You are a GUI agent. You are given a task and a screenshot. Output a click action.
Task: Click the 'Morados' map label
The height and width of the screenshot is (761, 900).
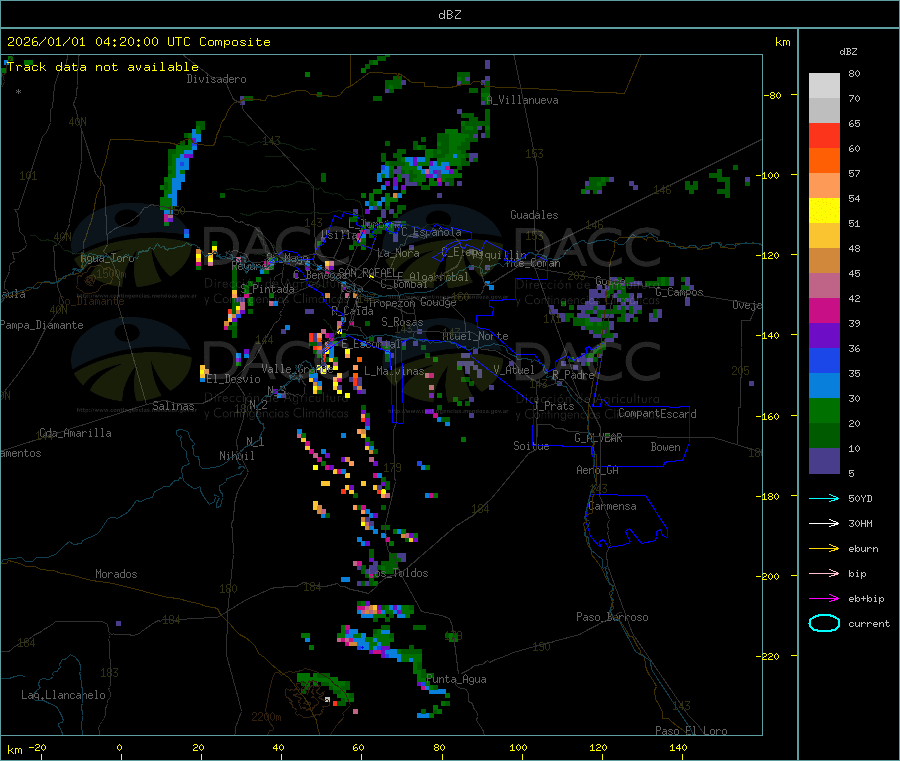click(116, 574)
